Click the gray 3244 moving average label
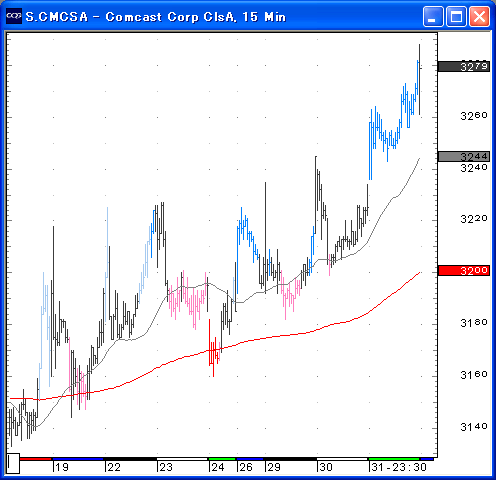 (x=464, y=156)
